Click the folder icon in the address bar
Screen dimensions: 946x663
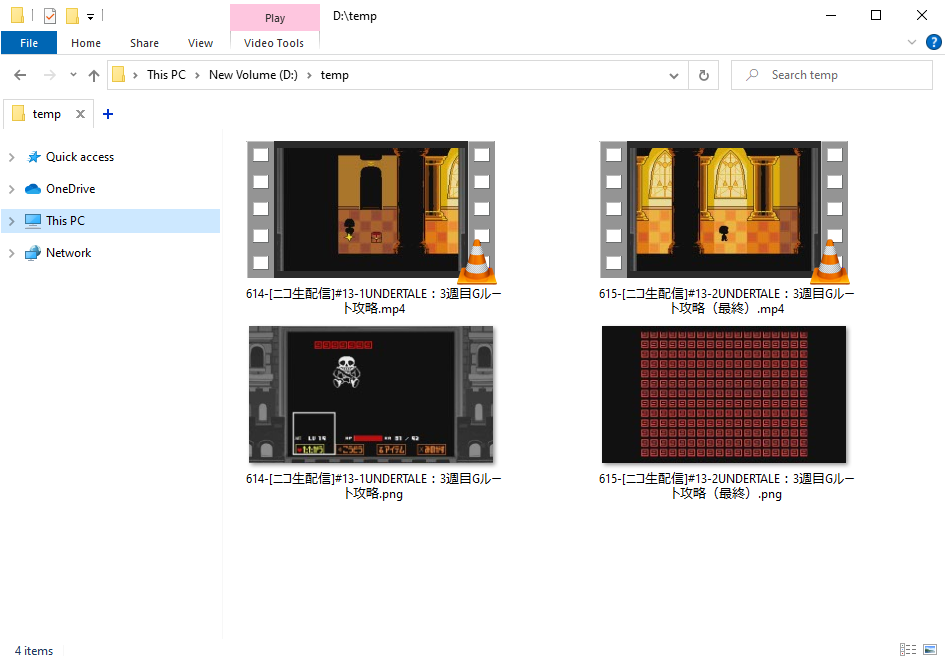click(x=120, y=74)
